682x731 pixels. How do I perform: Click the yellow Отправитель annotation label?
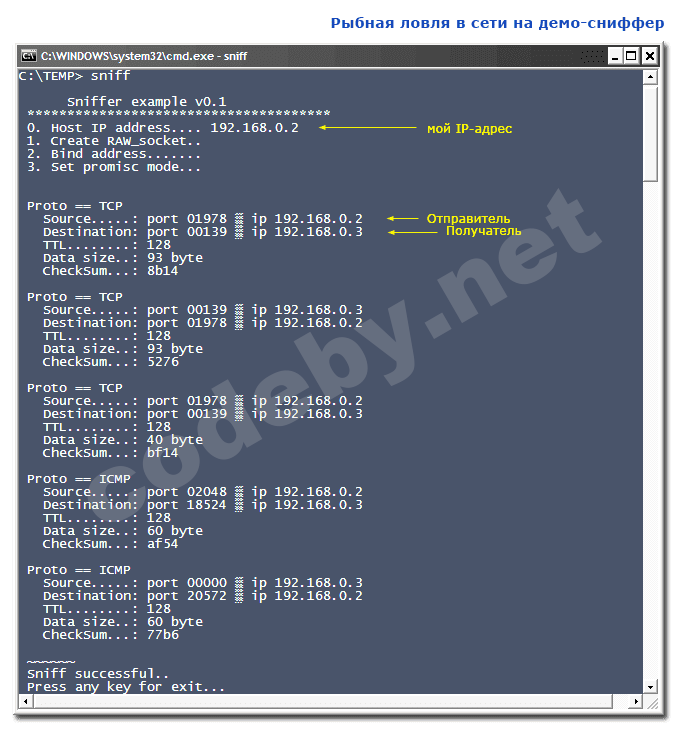(x=468, y=219)
